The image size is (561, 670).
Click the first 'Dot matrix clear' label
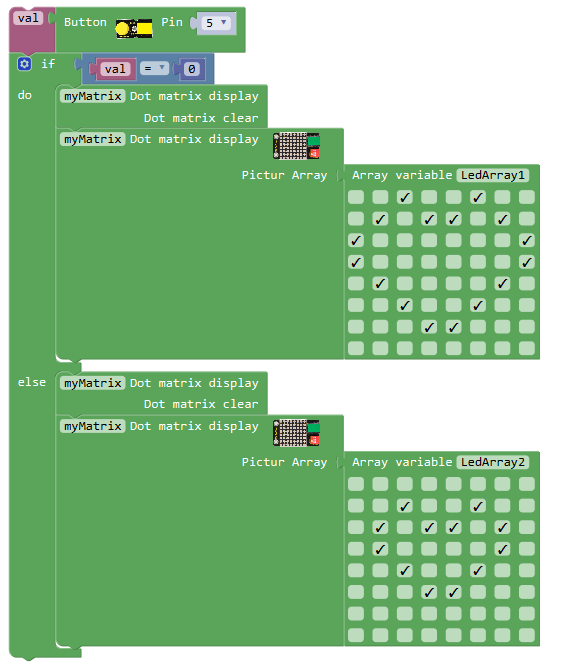tap(201, 118)
